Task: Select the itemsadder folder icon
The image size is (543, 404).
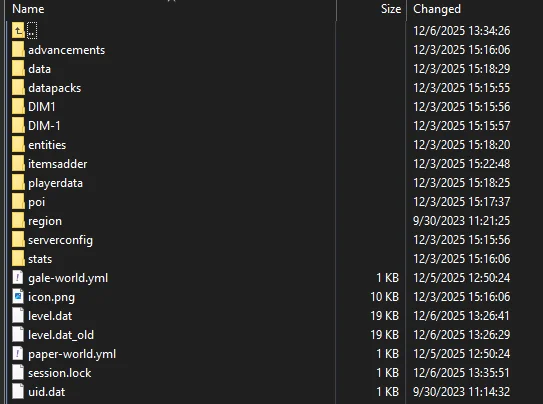Action: click(18, 164)
